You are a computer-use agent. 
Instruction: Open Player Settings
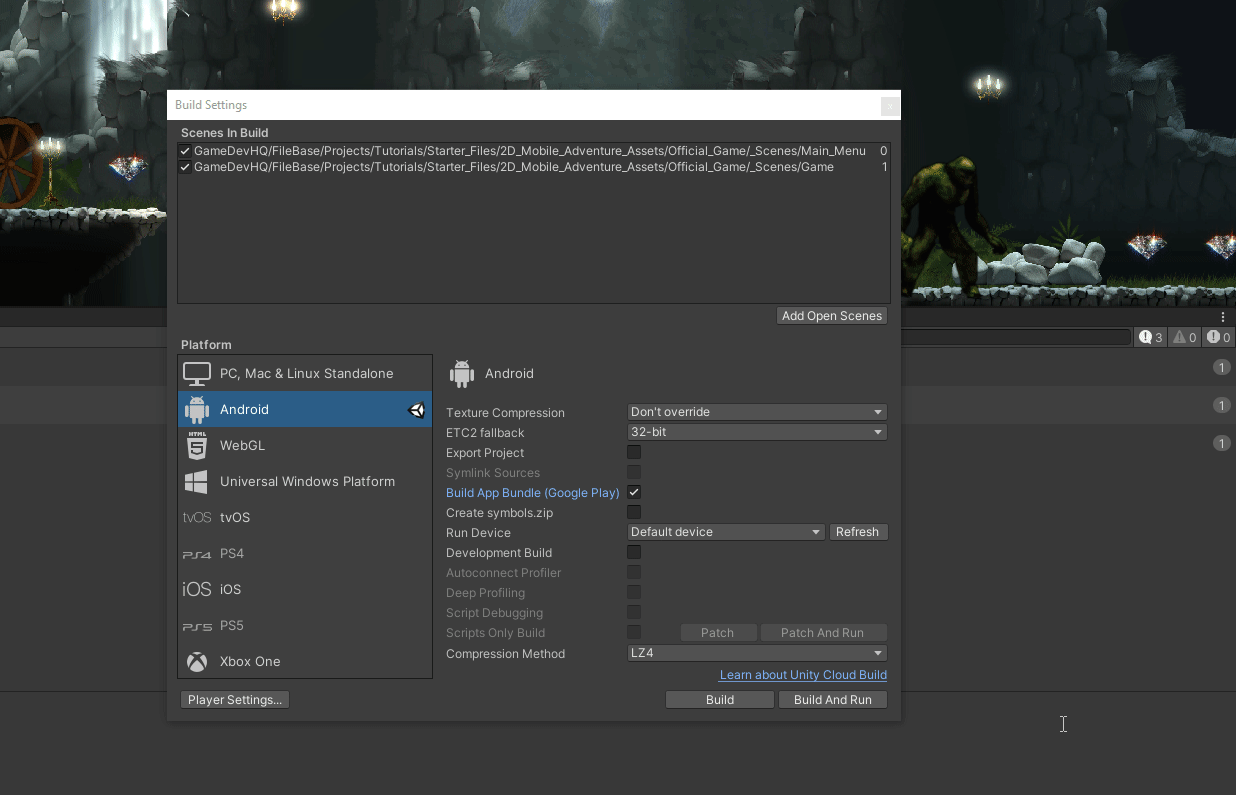[235, 700]
